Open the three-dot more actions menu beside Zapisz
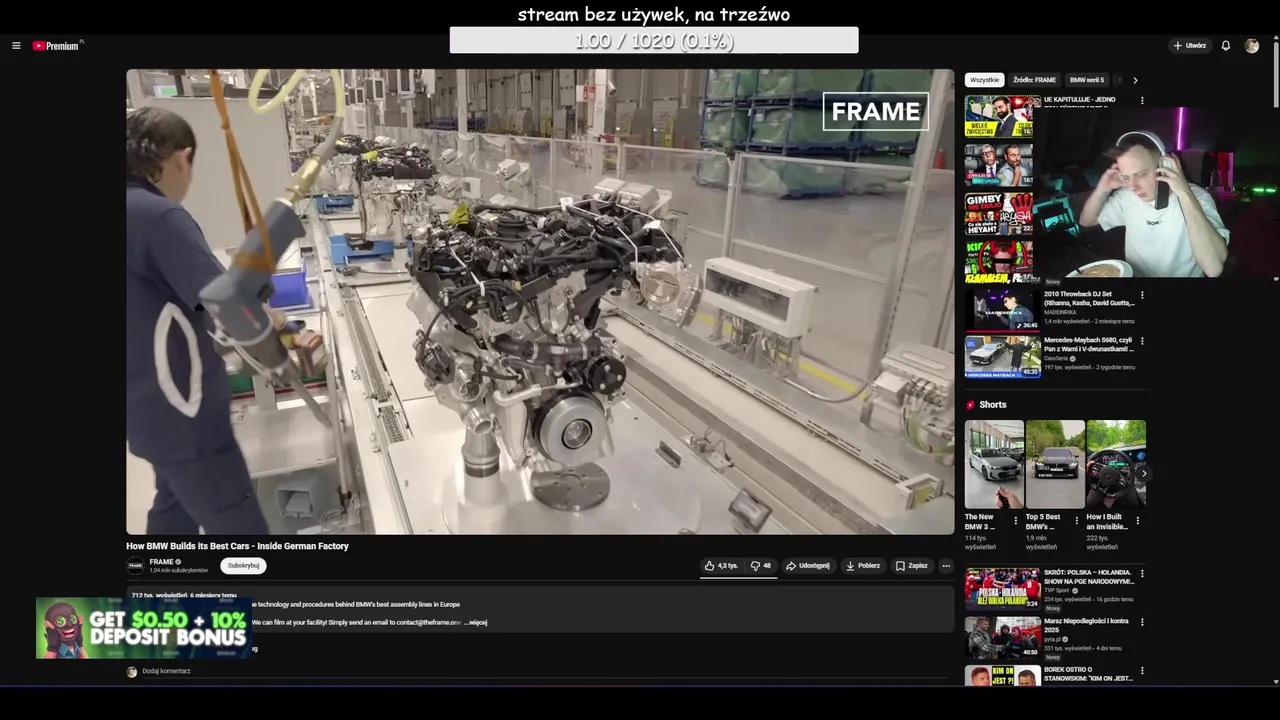This screenshot has height=720, width=1280. coord(946,566)
